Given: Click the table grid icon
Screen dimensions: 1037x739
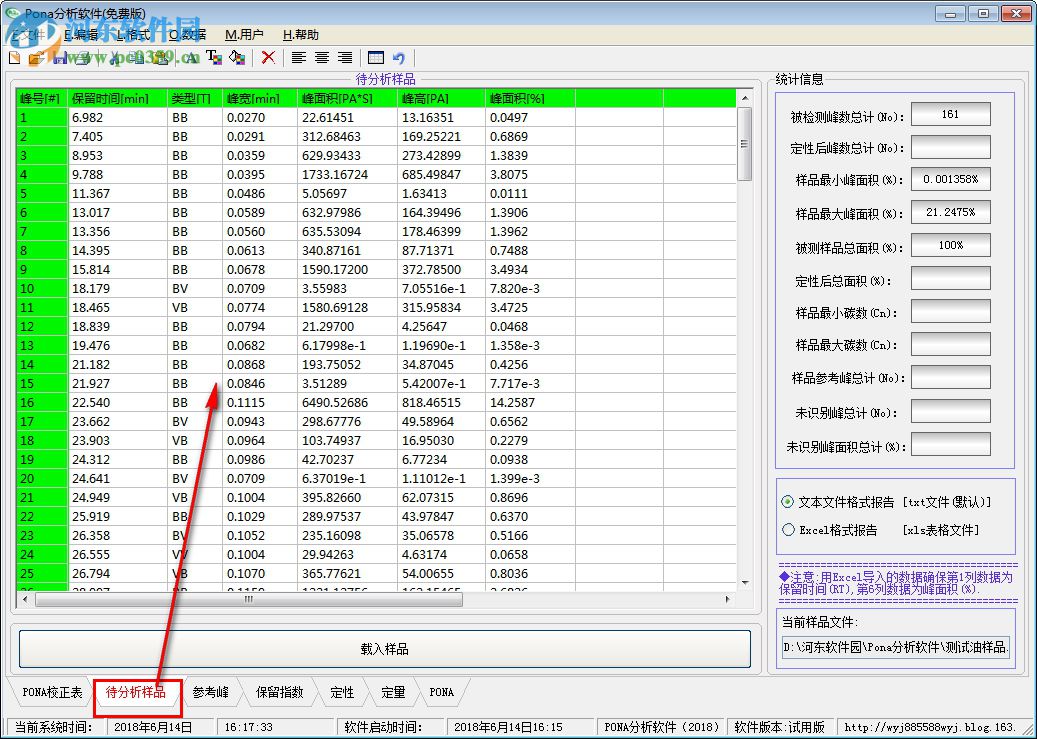Looking at the screenshot, I should coord(376,58).
